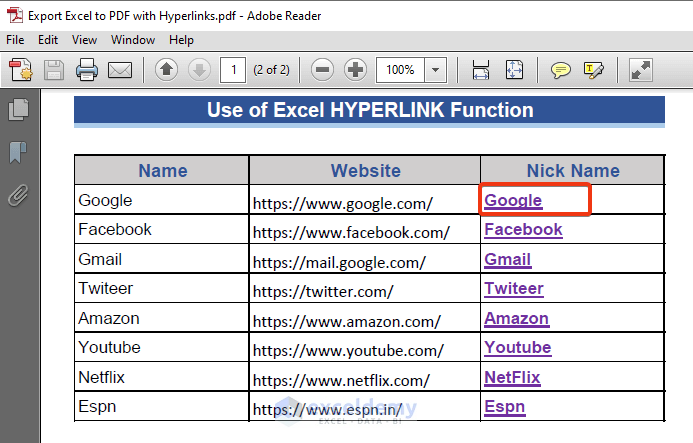Click the Youtube cell in Name column
The height and width of the screenshot is (443, 693).
[162, 347]
